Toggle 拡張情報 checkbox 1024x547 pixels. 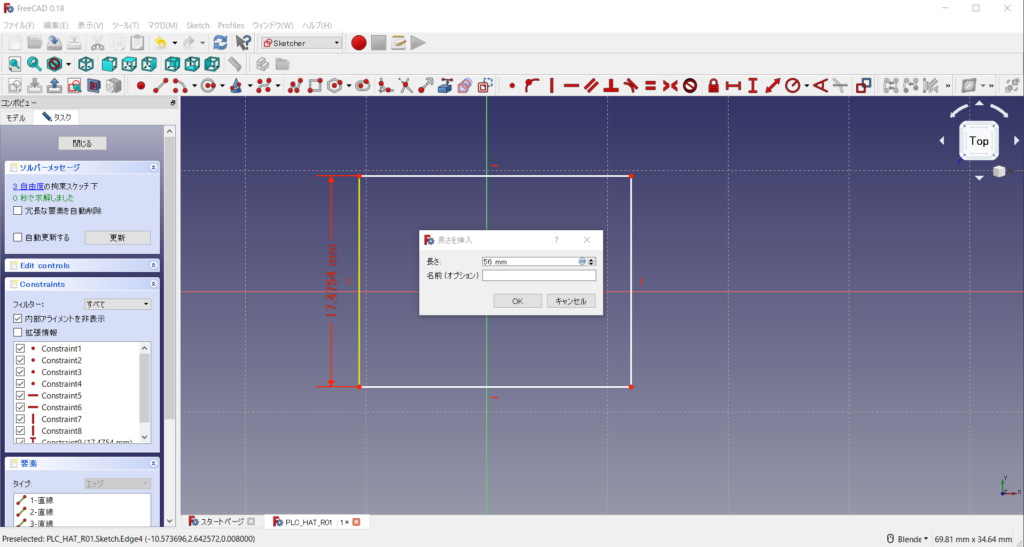pos(17,332)
